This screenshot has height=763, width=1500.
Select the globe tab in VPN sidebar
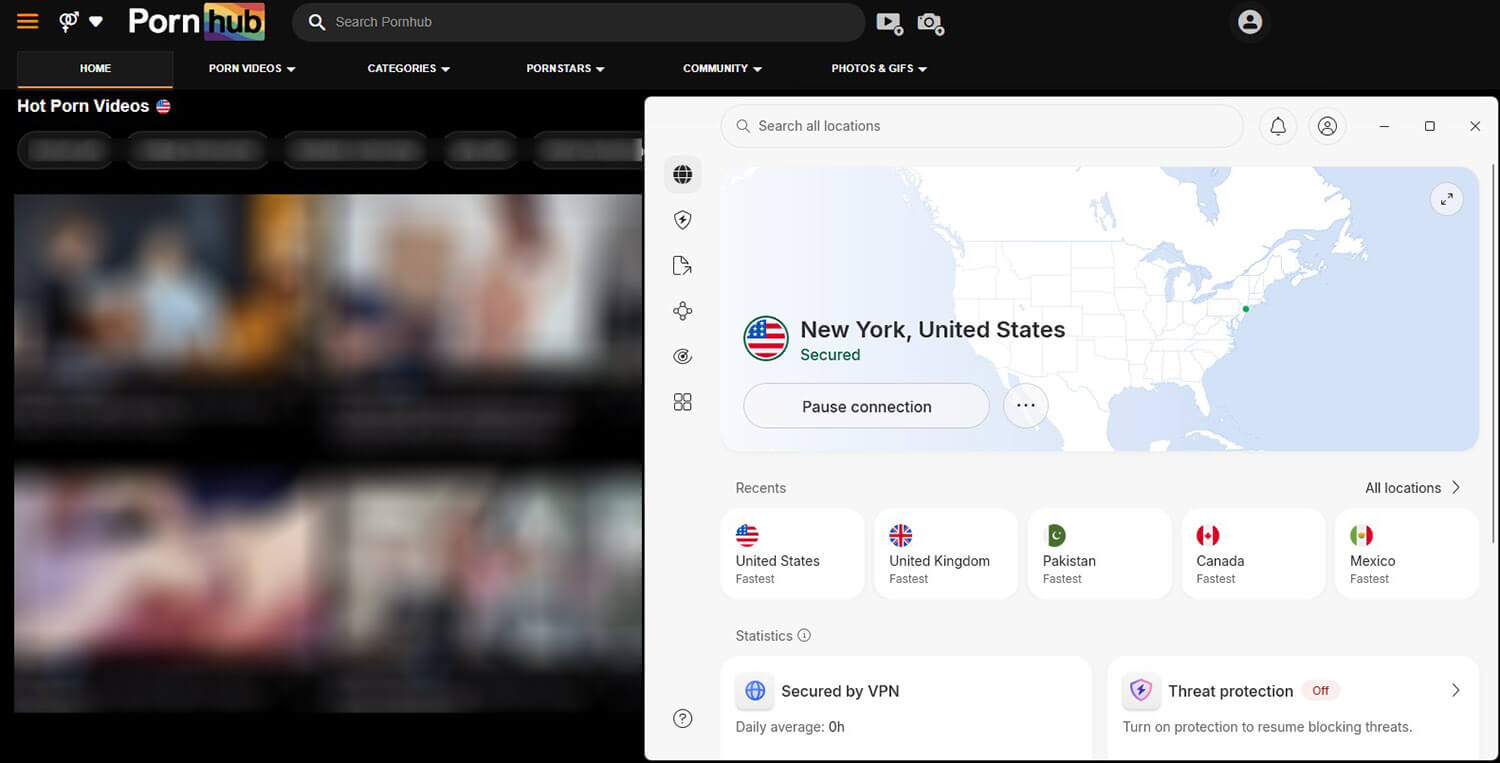tap(683, 175)
